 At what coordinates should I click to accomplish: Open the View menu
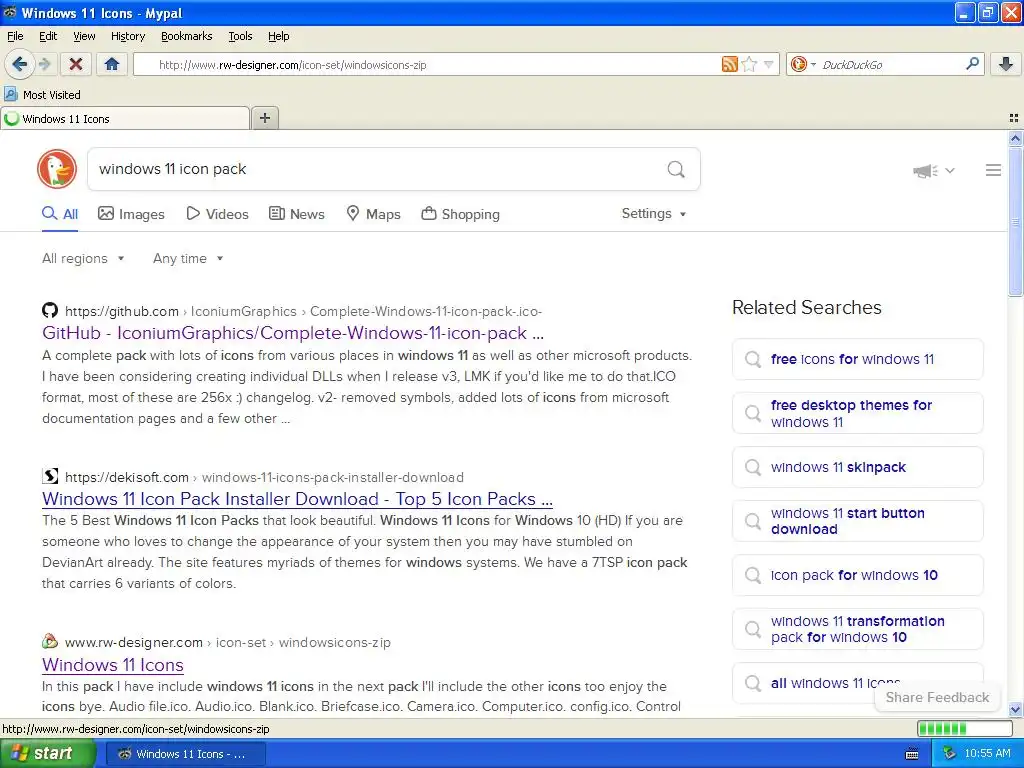(x=84, y=36)
